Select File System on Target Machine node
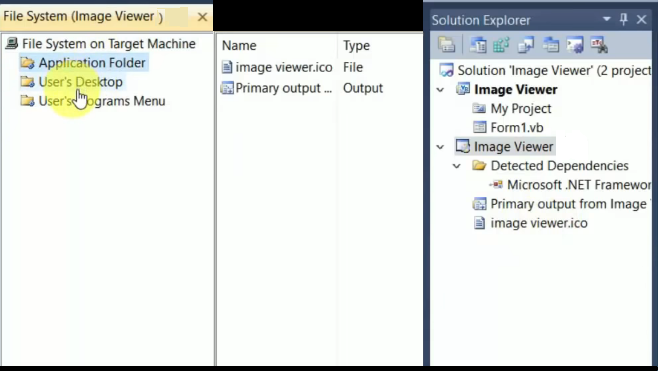The image size is (659, 371). coord(109,44)
